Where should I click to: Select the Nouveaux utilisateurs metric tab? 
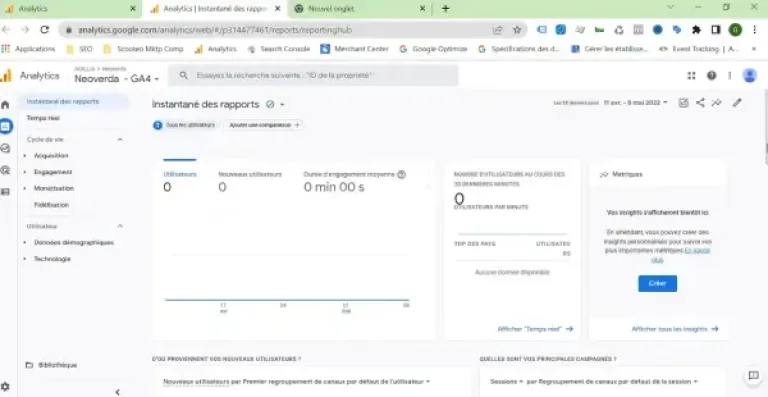[250, 182]
